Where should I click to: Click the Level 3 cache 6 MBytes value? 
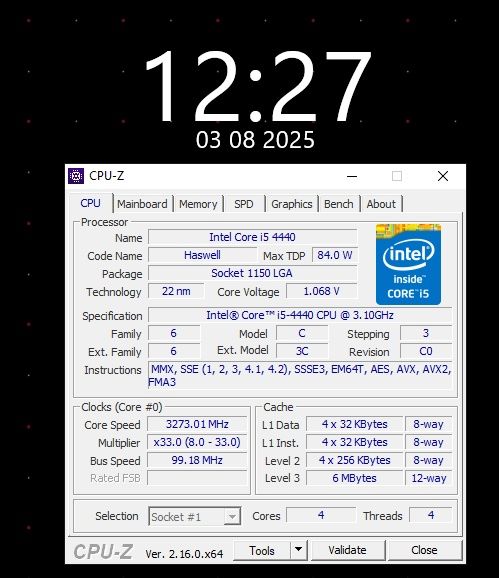pyautogui.click(x=354, y=478)
